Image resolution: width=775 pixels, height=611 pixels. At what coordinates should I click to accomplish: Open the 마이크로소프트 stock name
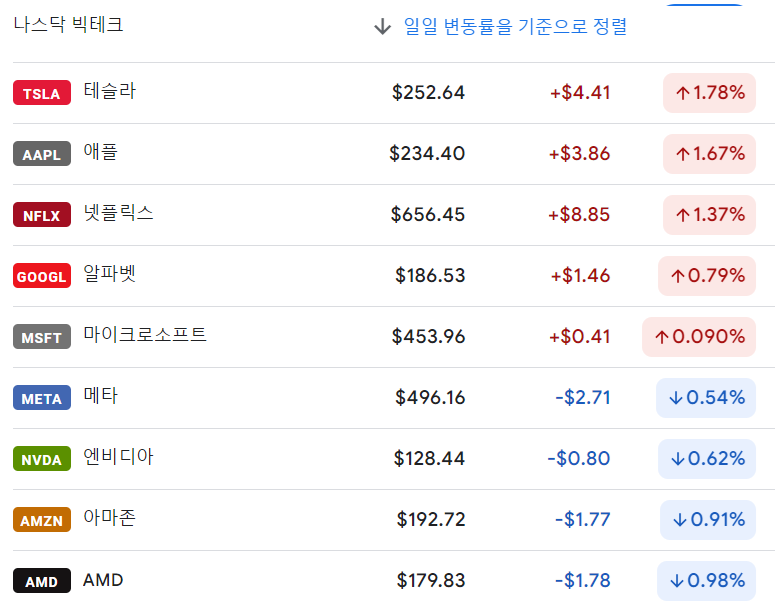pyautogui.click(x=145, y=335)
